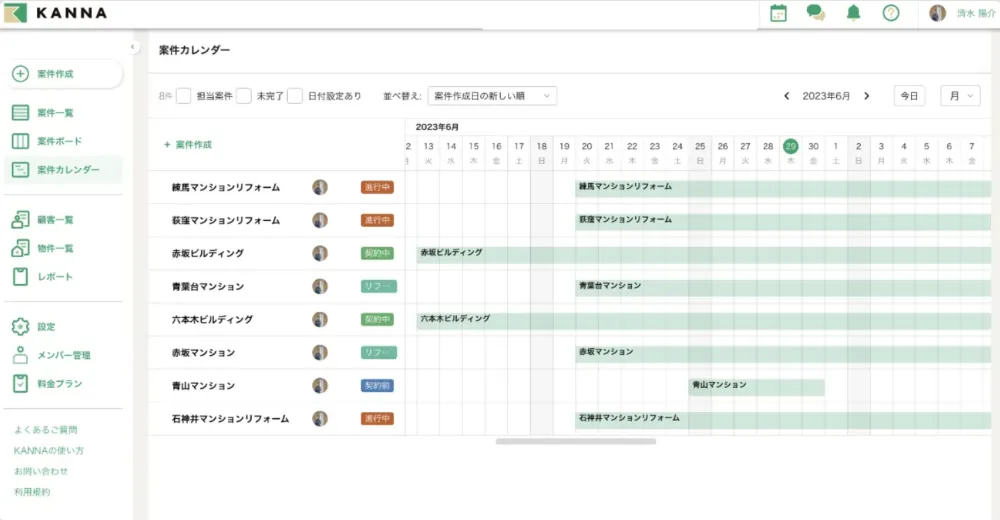The height and width of the screenshot is (520, 1000).
Task: Click the 案件カレンダー sidebar icon
Action: 20,170
